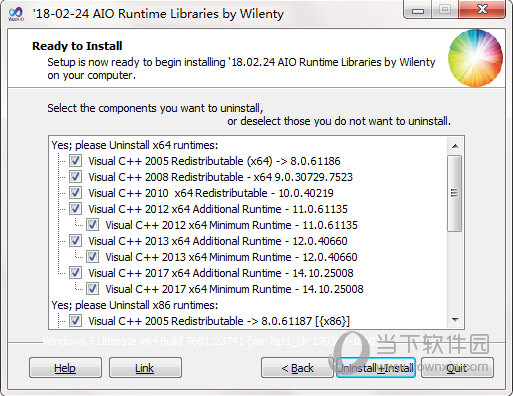Uncheck Visual C++ 2005 Redistributable (x64) 8.0.61186

75,161
